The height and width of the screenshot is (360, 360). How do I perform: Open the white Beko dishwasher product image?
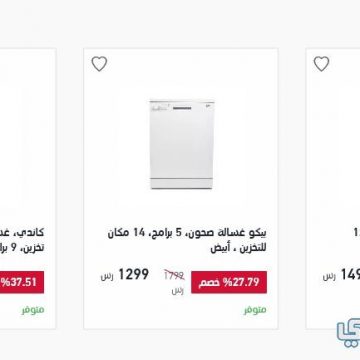(181, 144)
